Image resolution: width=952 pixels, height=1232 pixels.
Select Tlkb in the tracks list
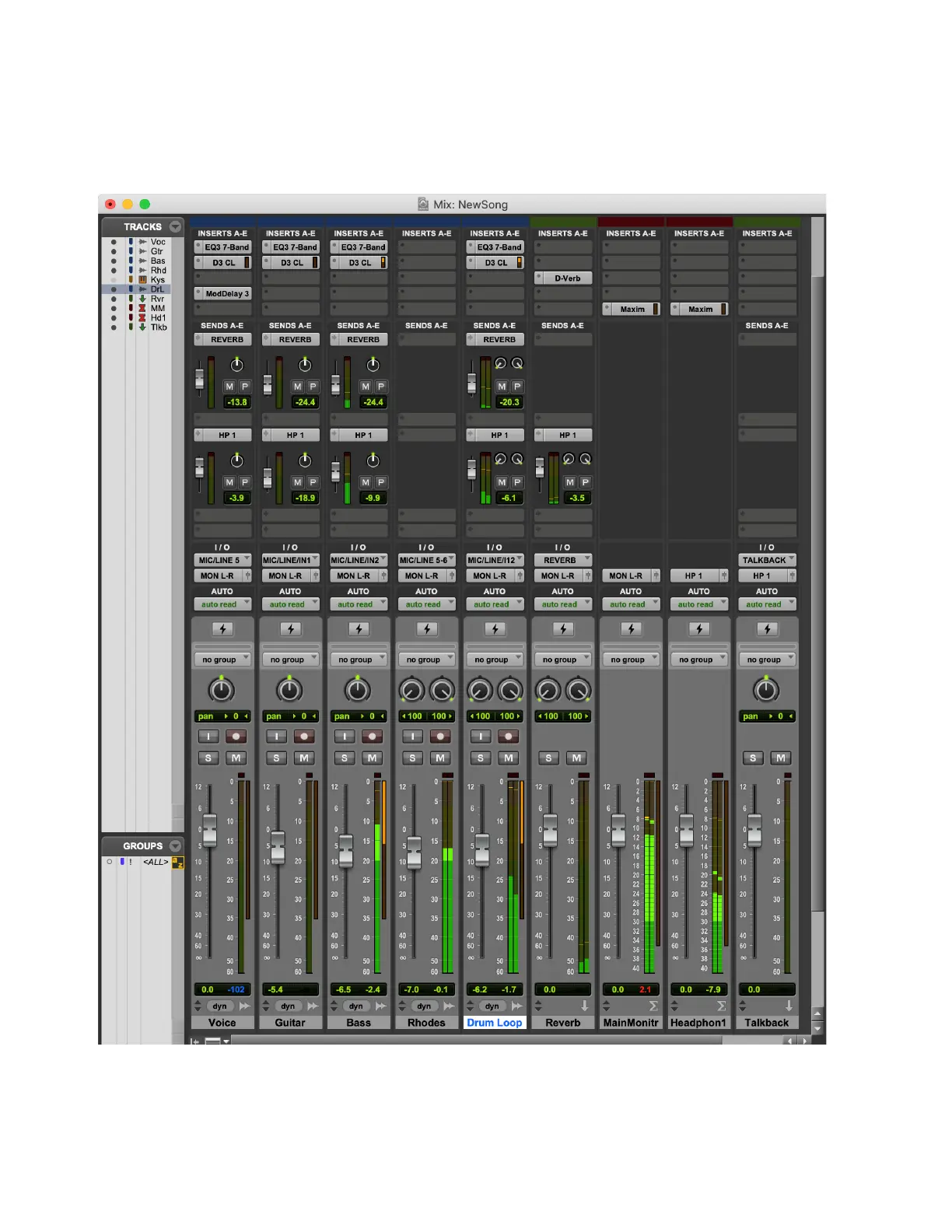click(159, 327)
